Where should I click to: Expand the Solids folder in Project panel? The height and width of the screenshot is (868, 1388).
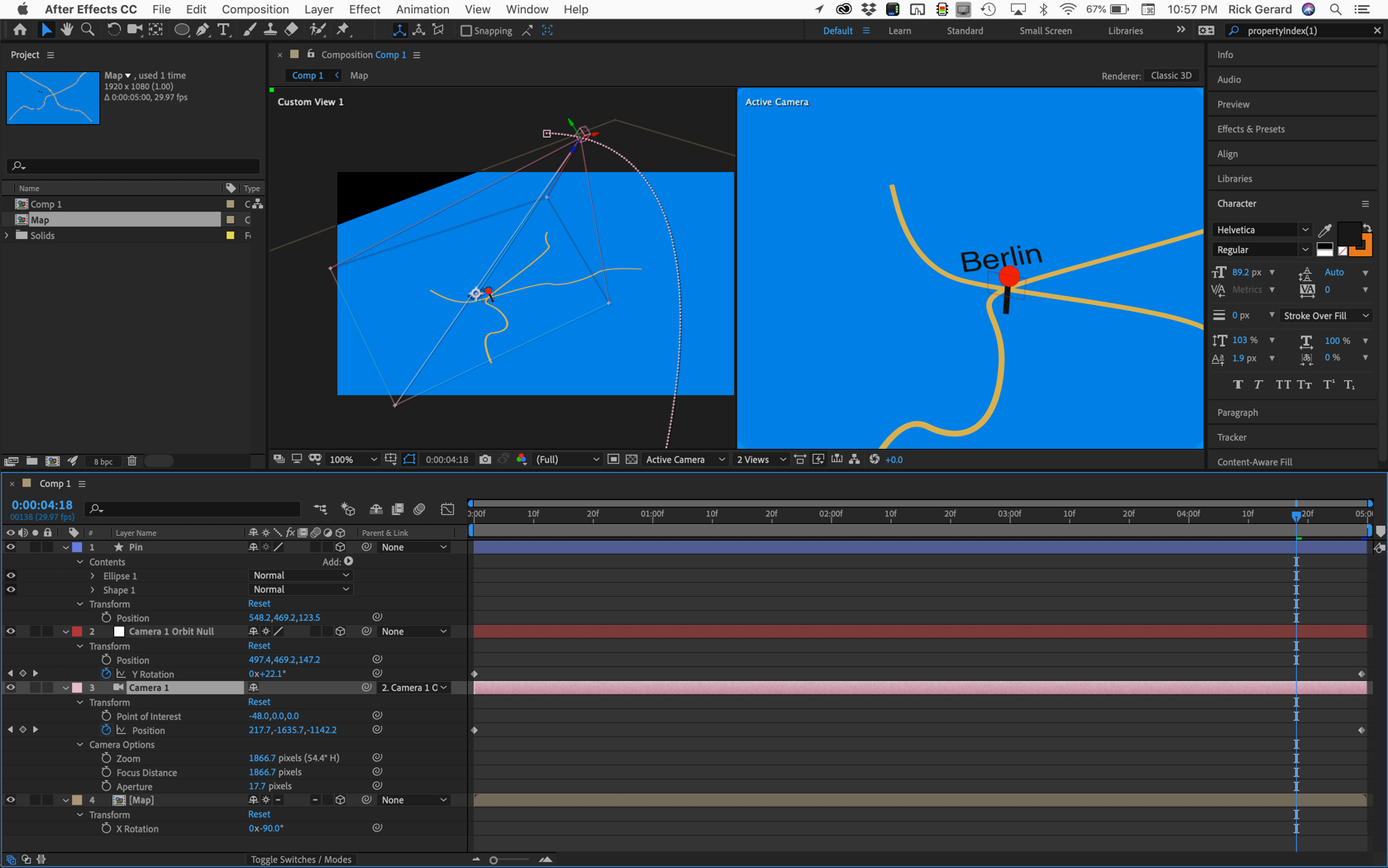click(x=7, y=236)
